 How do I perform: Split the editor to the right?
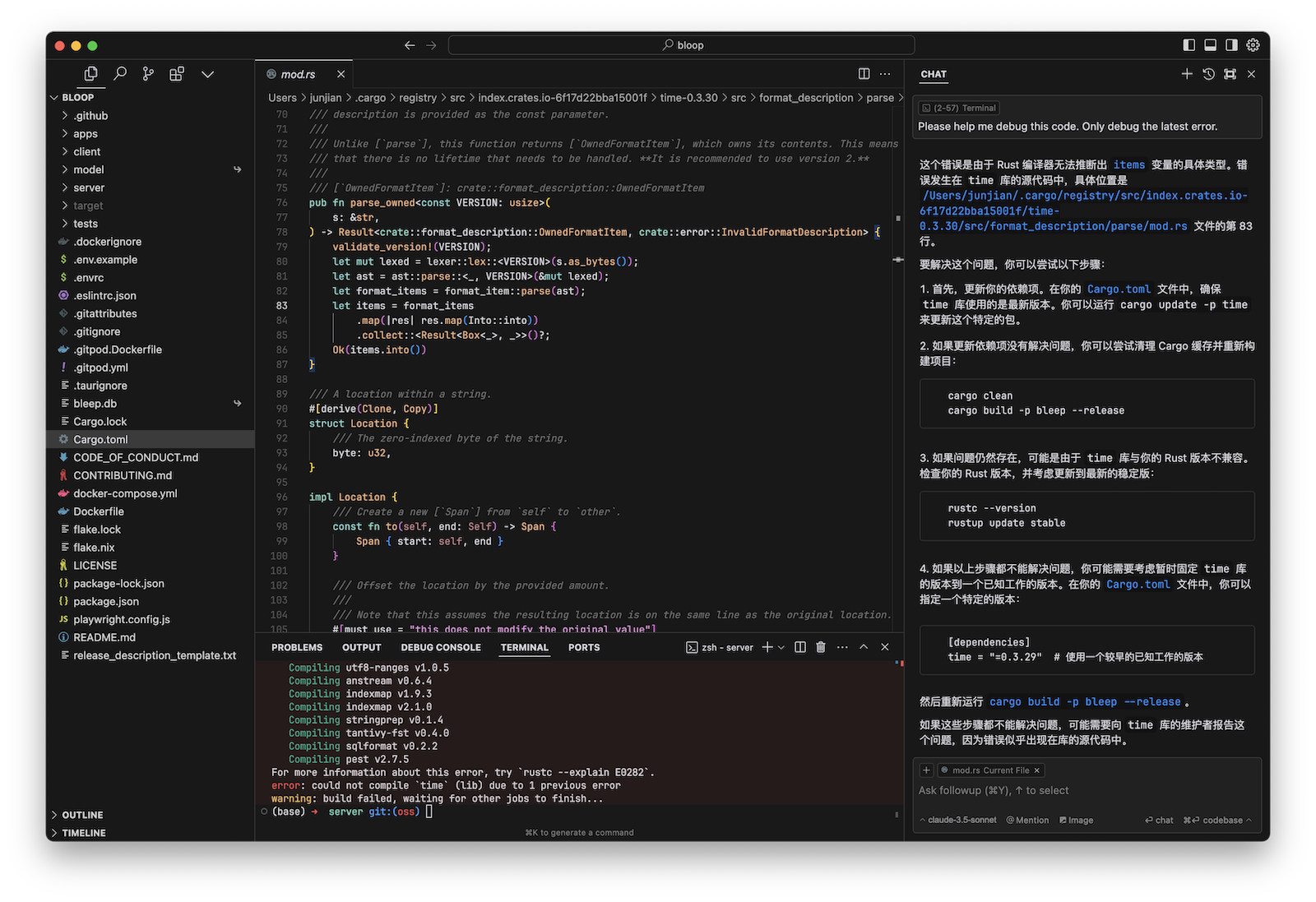tap(864, 74)
